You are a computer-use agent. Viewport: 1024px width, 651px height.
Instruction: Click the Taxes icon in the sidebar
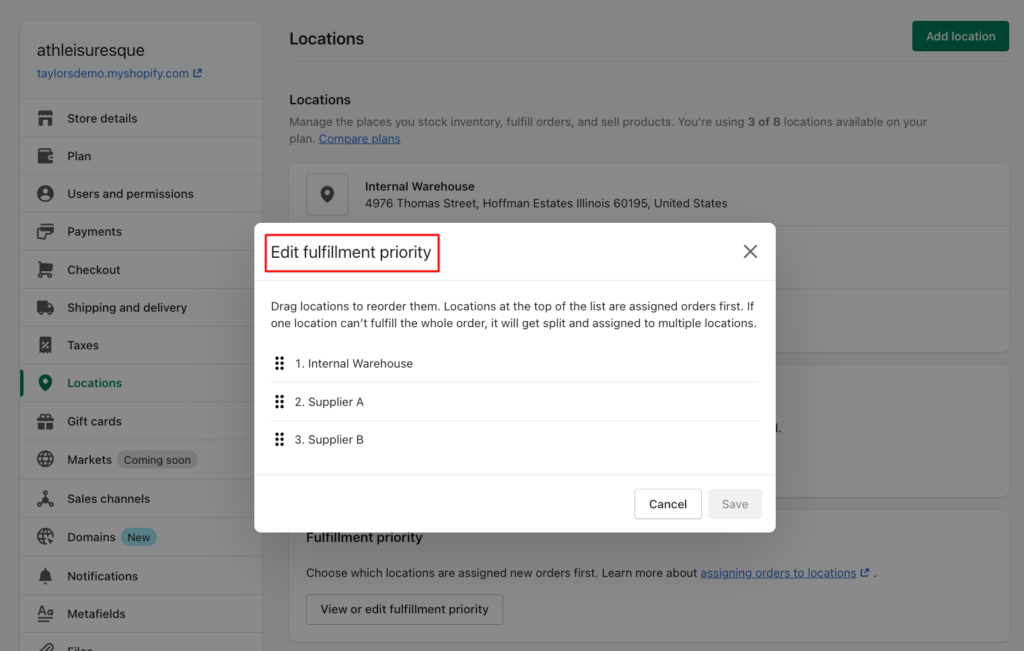[x=46, y=345]
